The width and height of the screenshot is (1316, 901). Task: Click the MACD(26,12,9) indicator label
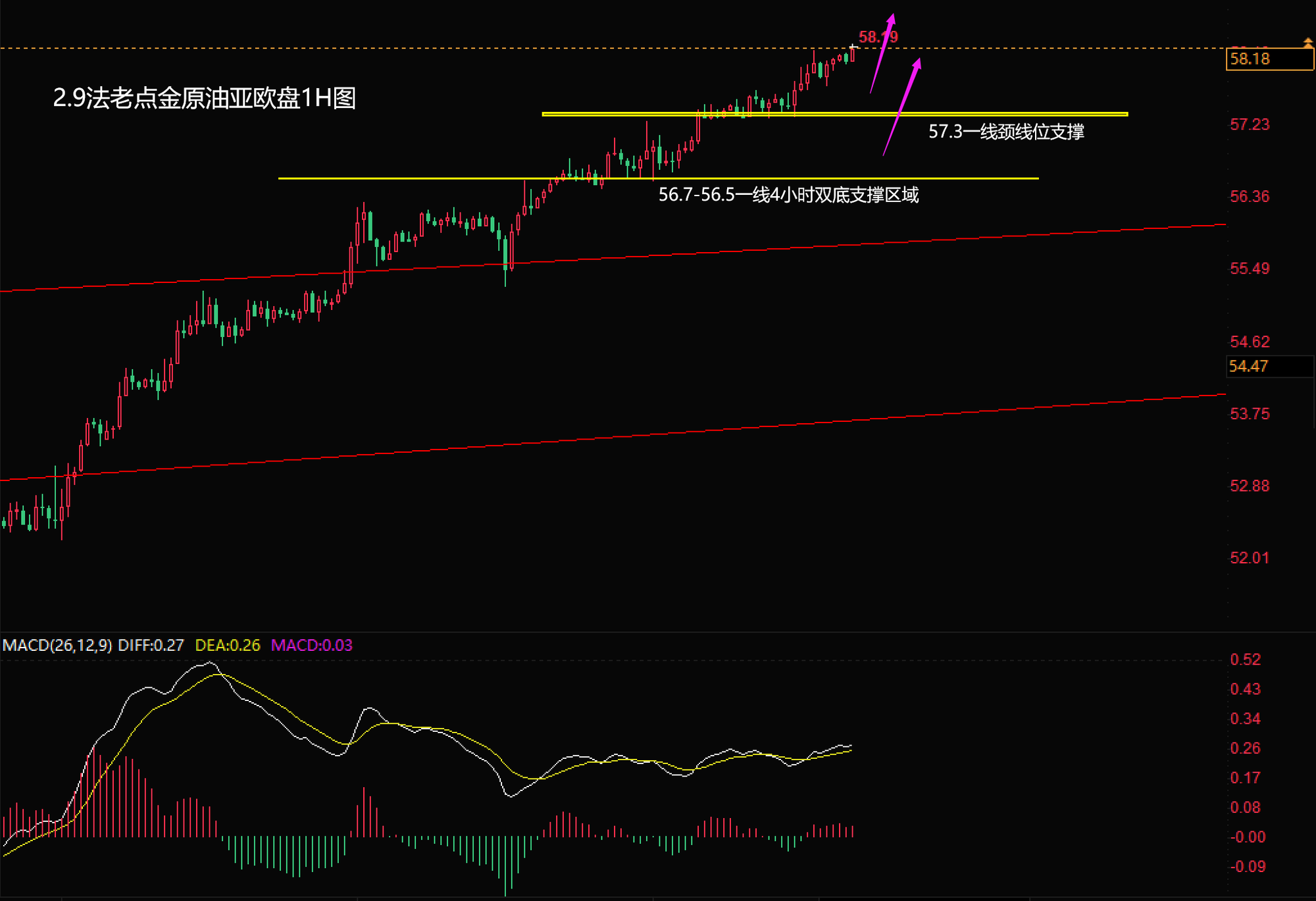57,645
